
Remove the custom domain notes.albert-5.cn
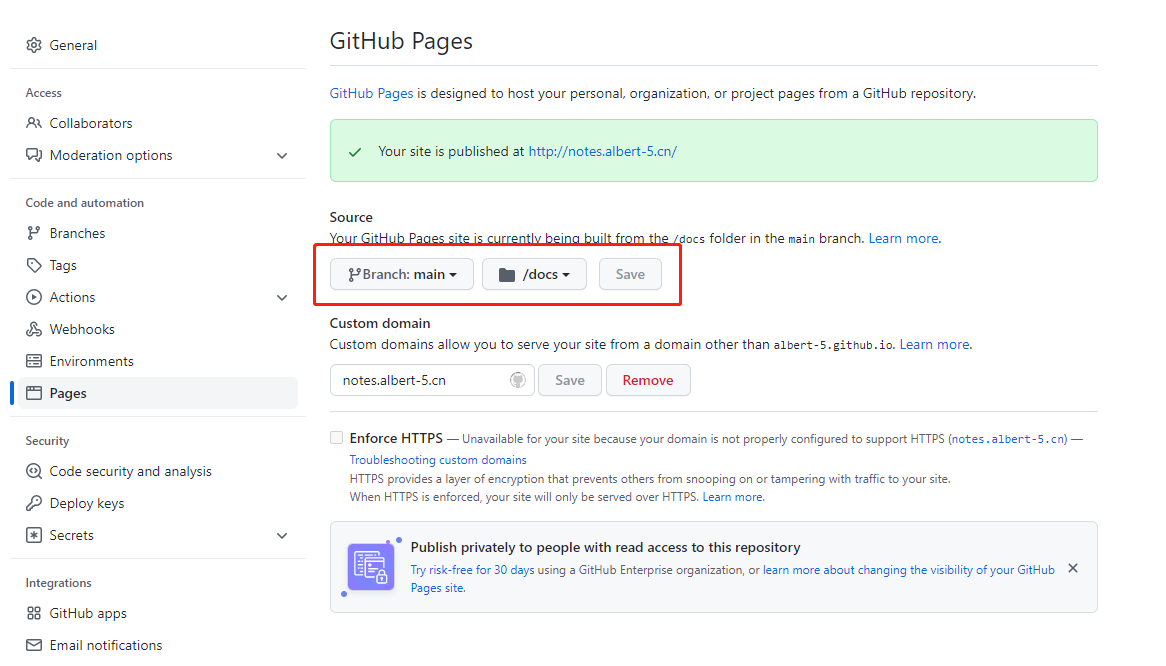pyautogui.click(x=648, y=380)
